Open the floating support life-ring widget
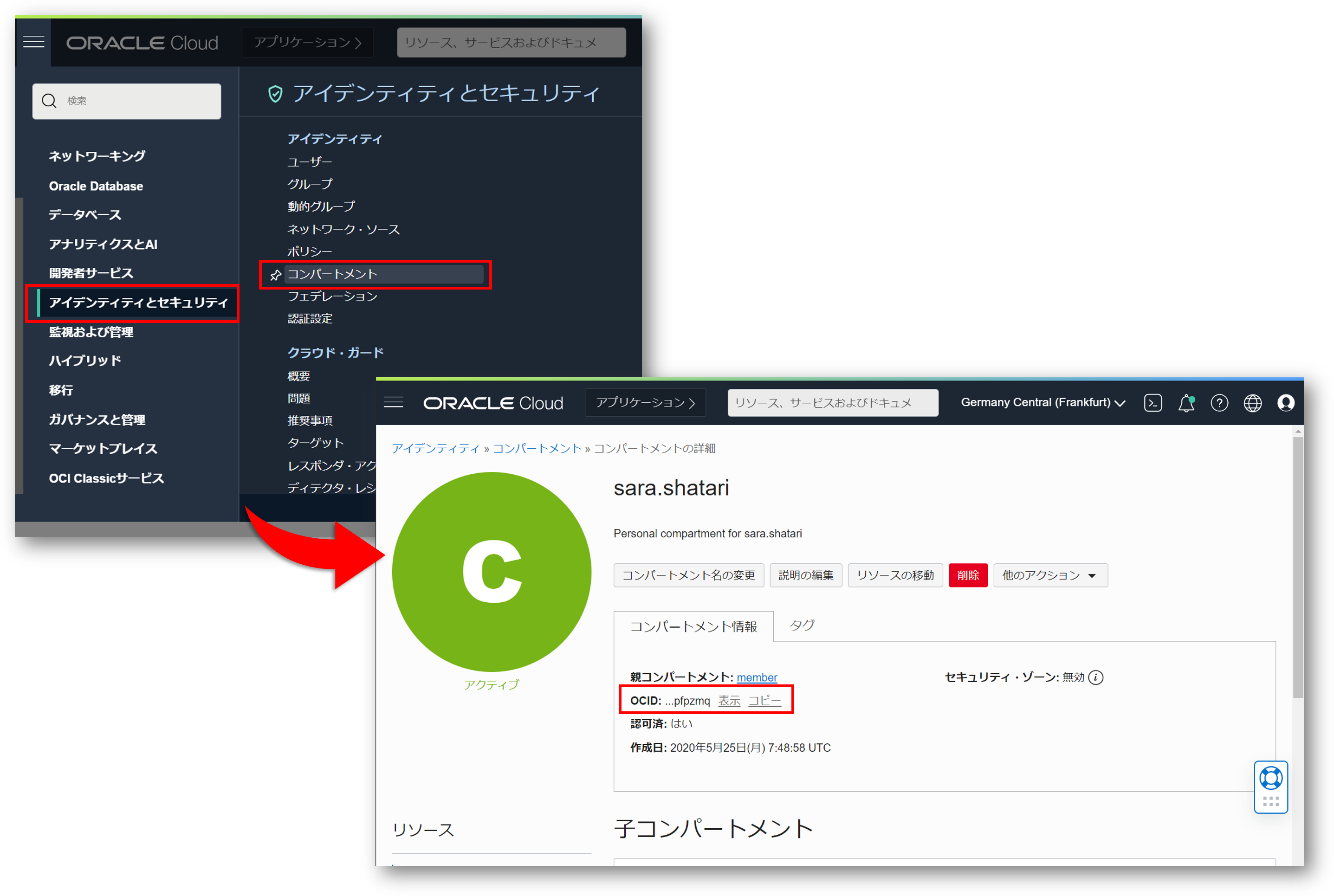1334x896 pixels. [x=1271, y=778]
